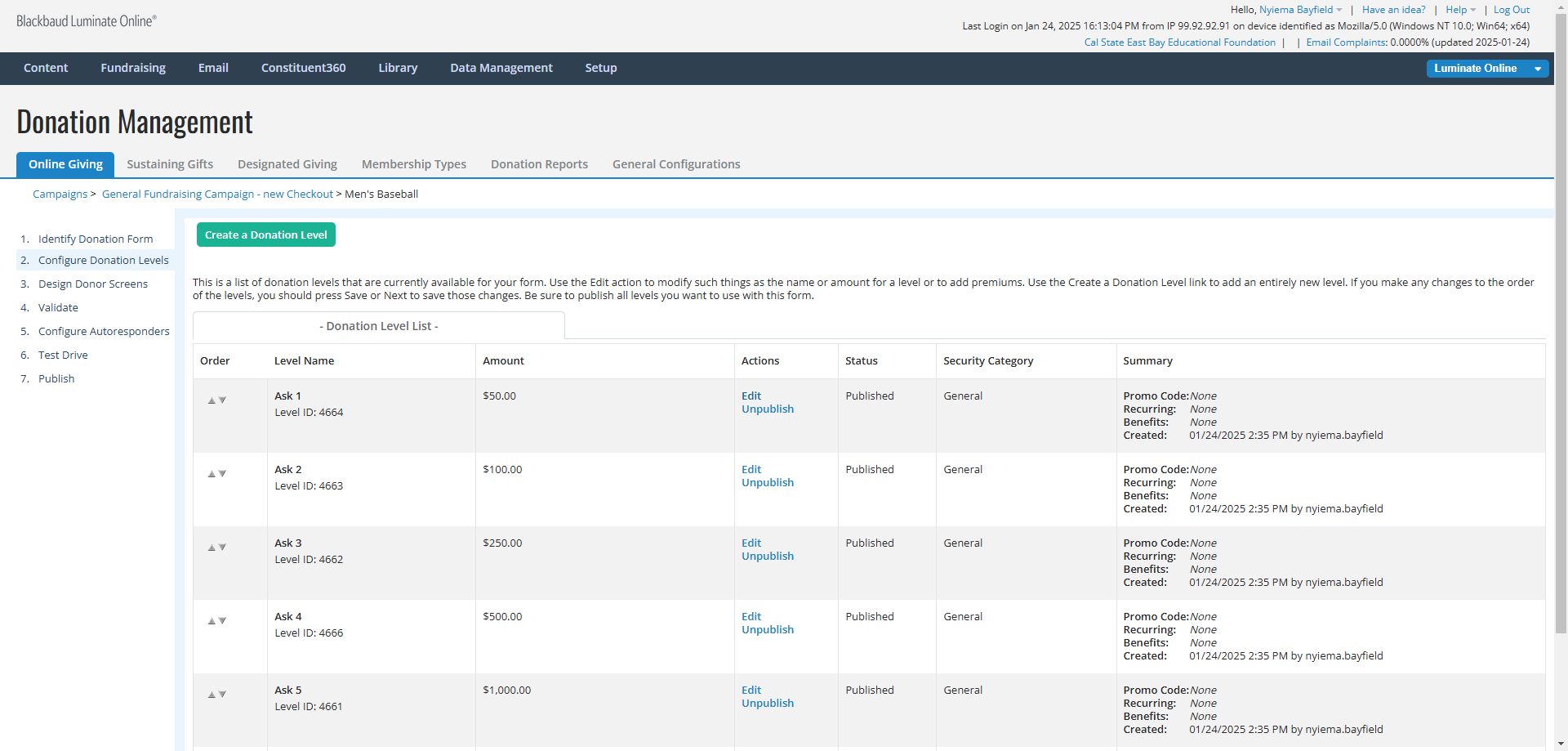
Task: Go to step Configure Autoresponders
Action: tap(104, 331)
